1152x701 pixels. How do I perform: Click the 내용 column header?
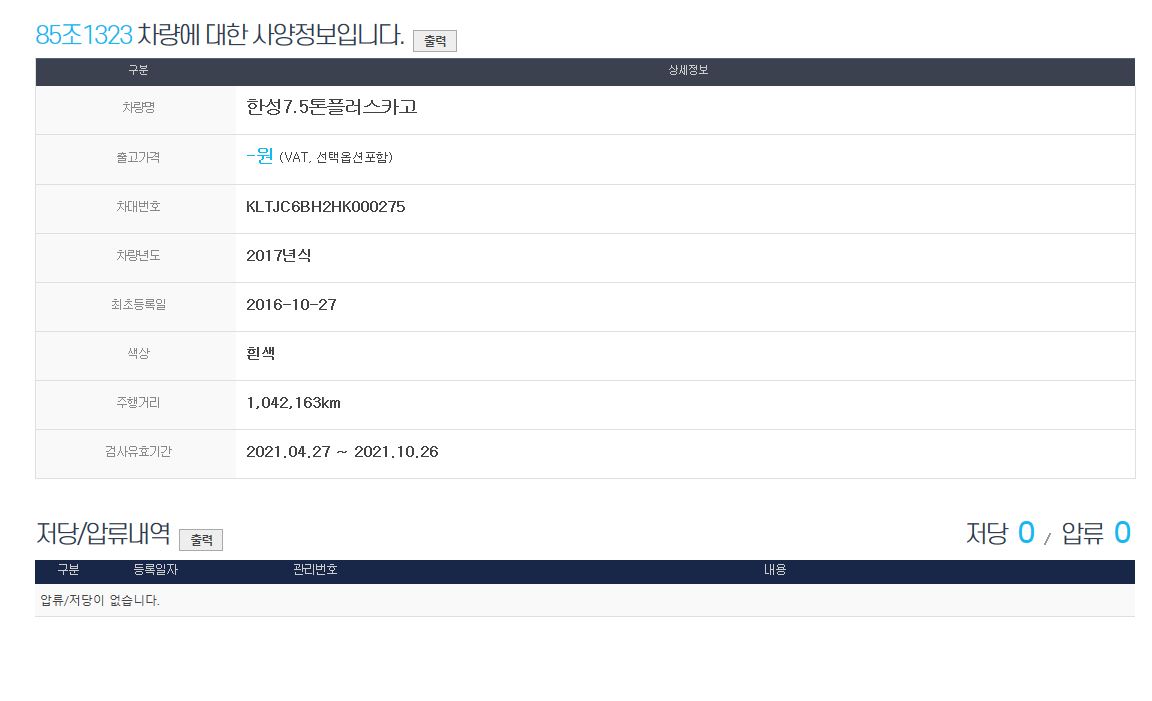coord(775,570)
